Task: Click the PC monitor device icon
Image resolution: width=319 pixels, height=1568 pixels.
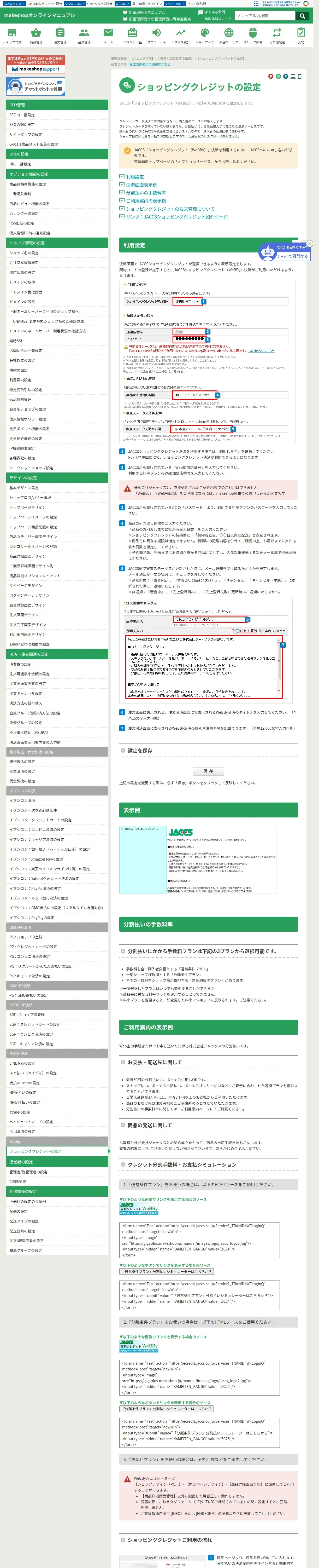Action: [x=293, y=77]
